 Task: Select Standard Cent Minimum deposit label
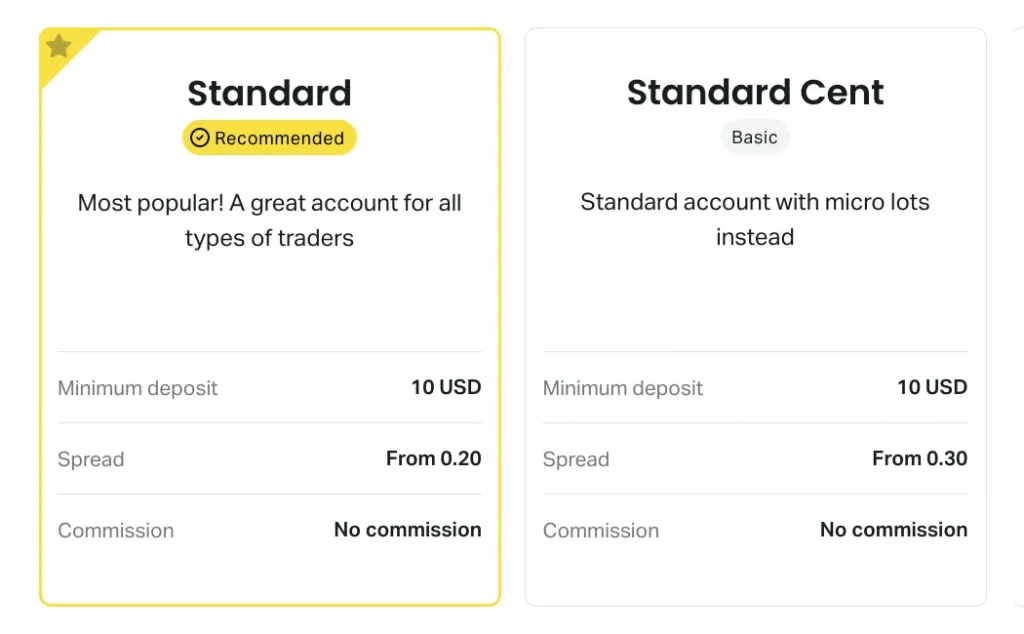(x=622, y=388)
